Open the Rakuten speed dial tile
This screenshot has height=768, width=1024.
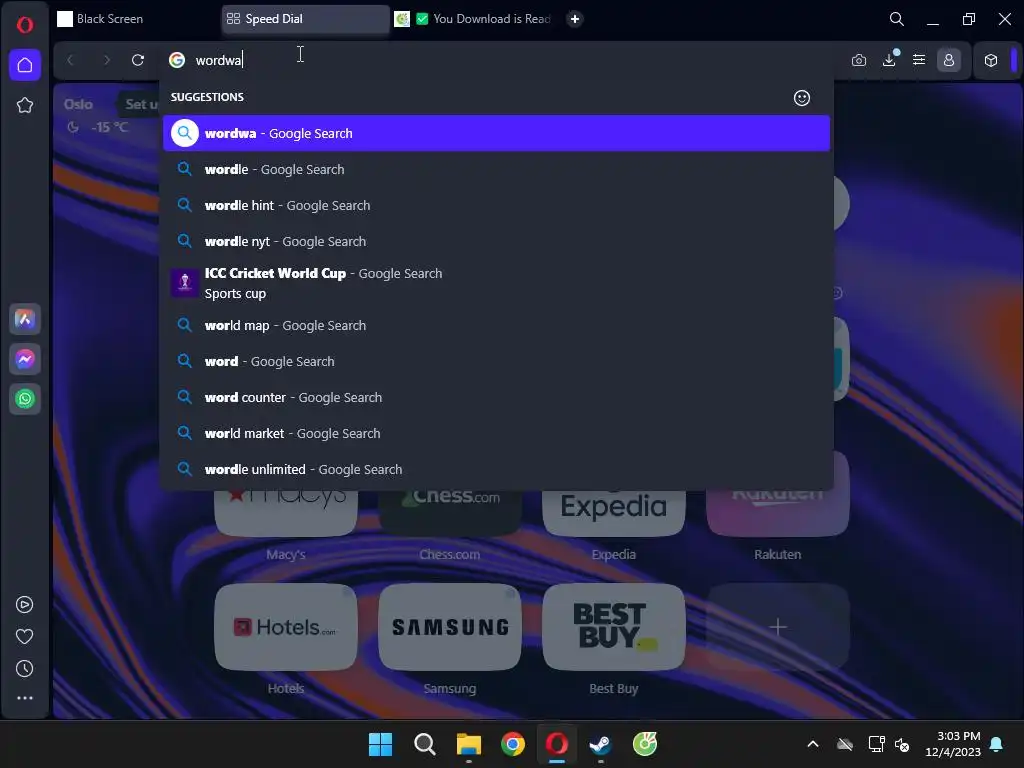click(x=777, y=513)
